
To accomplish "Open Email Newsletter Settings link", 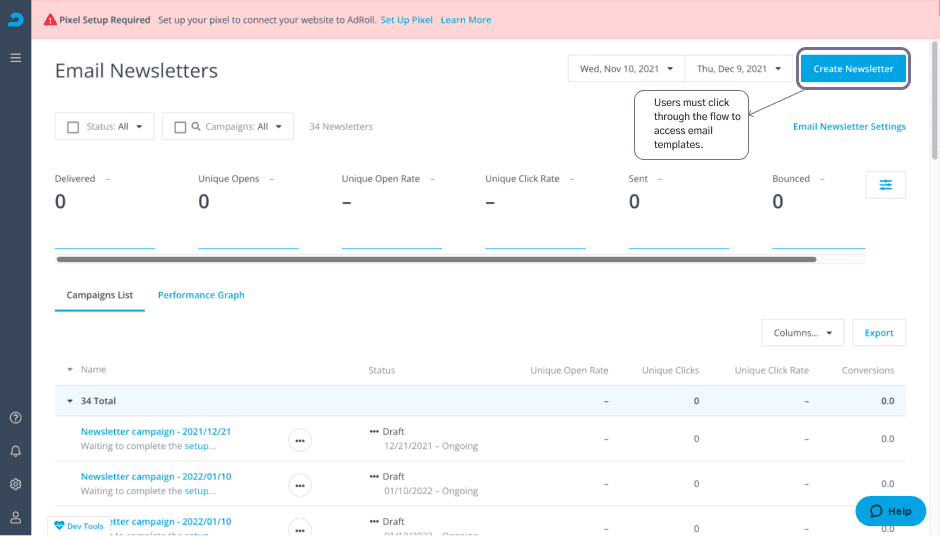I will pos(849,127).
